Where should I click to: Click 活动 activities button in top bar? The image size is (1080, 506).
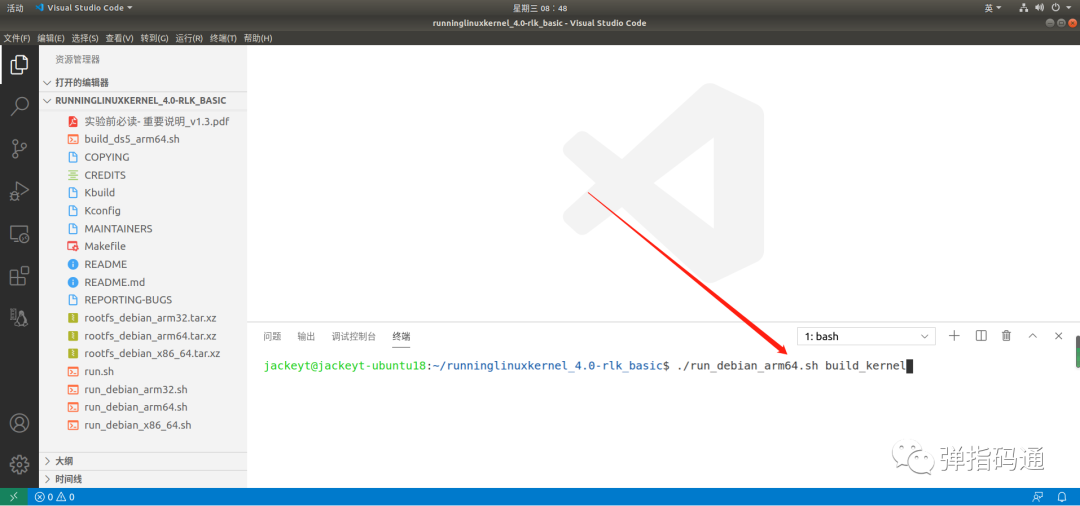point(14,8)
